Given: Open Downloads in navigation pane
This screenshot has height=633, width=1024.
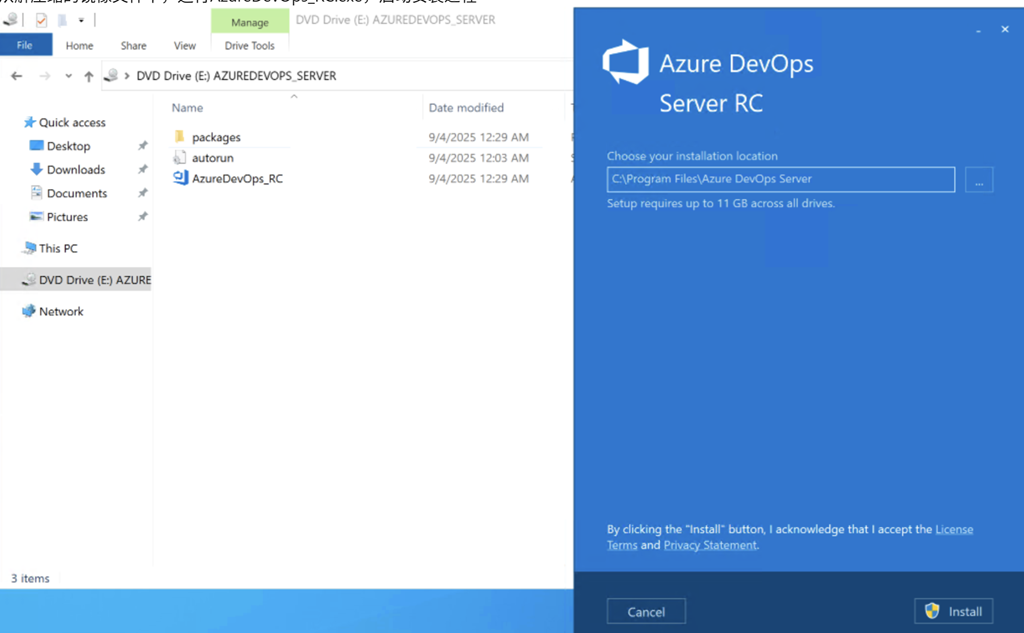Looking at the screenshot, I should 76,169.
